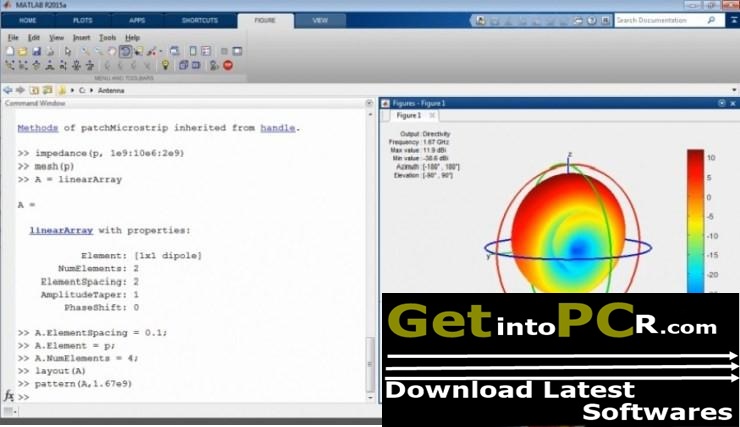Open the Tools menu
This screenshot has width=740, height=427.
[107, 37]
